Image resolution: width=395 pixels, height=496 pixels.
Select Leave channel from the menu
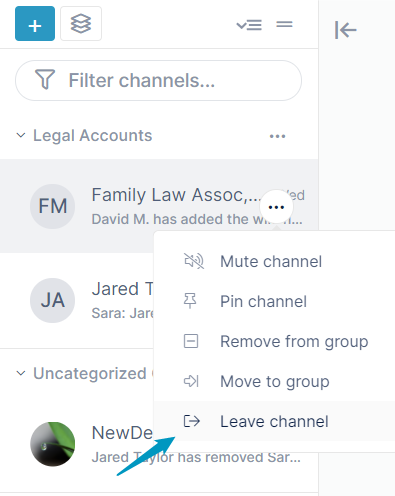pyautogui.click(x=274, y=421)
